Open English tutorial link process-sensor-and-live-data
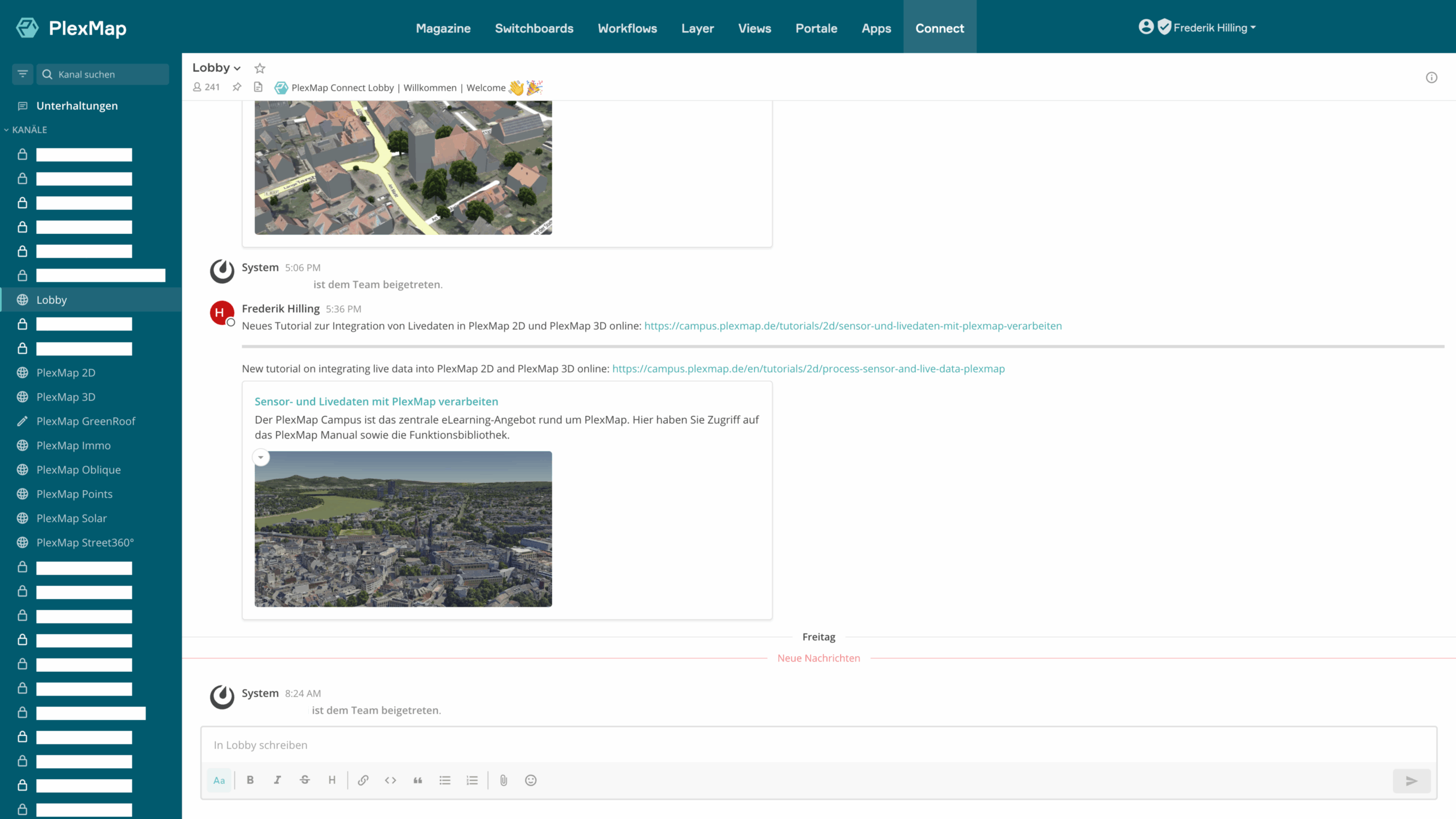 [808, 369]
